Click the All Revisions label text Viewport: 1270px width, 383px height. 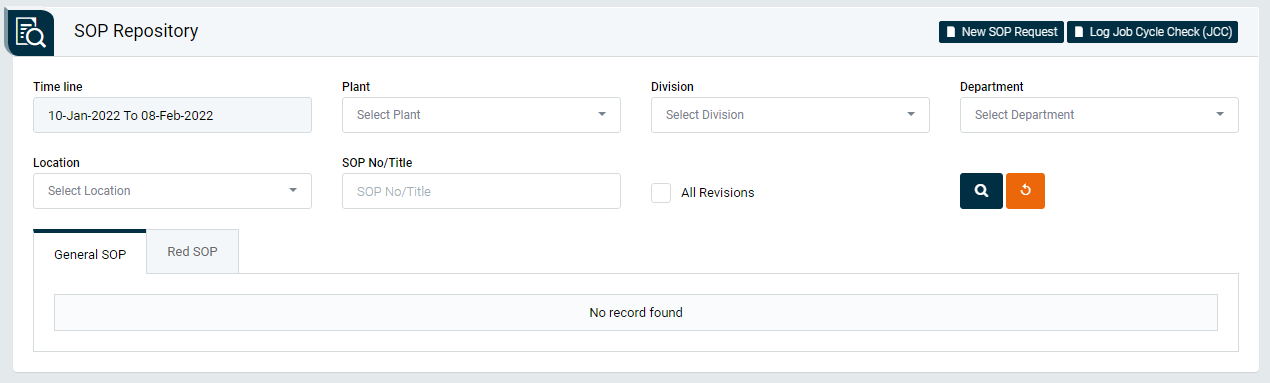(x=717, y=192)
